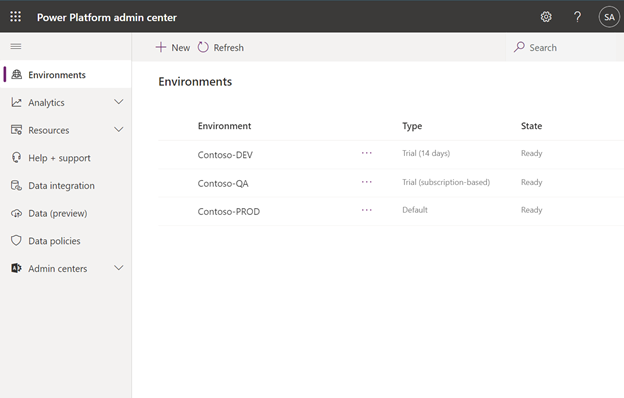This screenshot has height=398, width=624.
Task: Expand the Analytics chevron
Action: pyautogui.click(x=119, y=102)
